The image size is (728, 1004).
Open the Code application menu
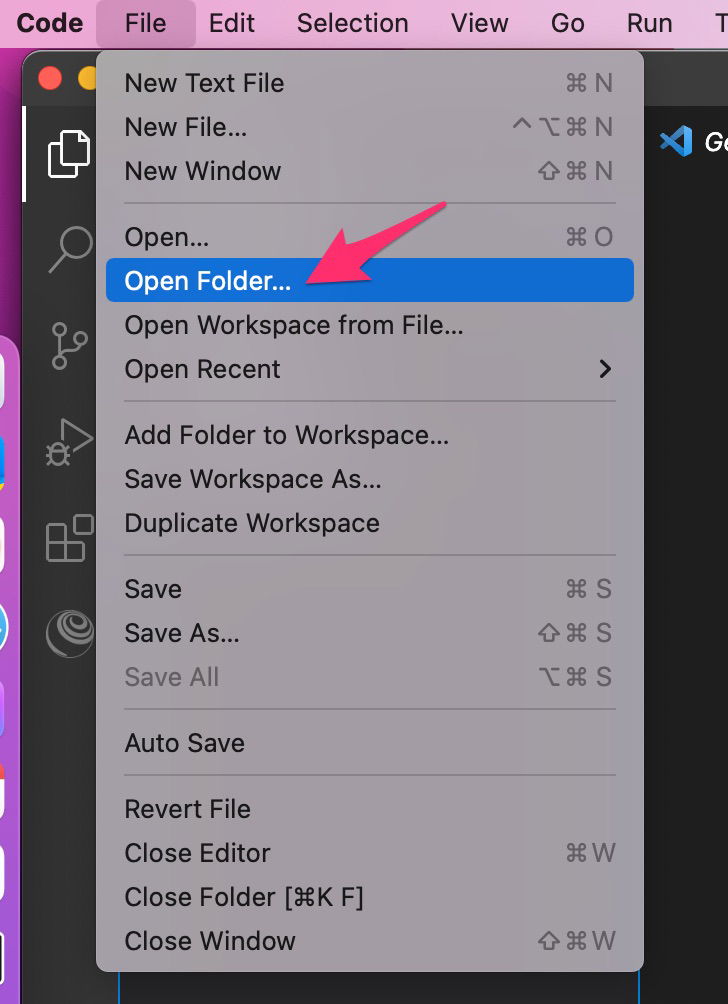[x=49, y=23]
